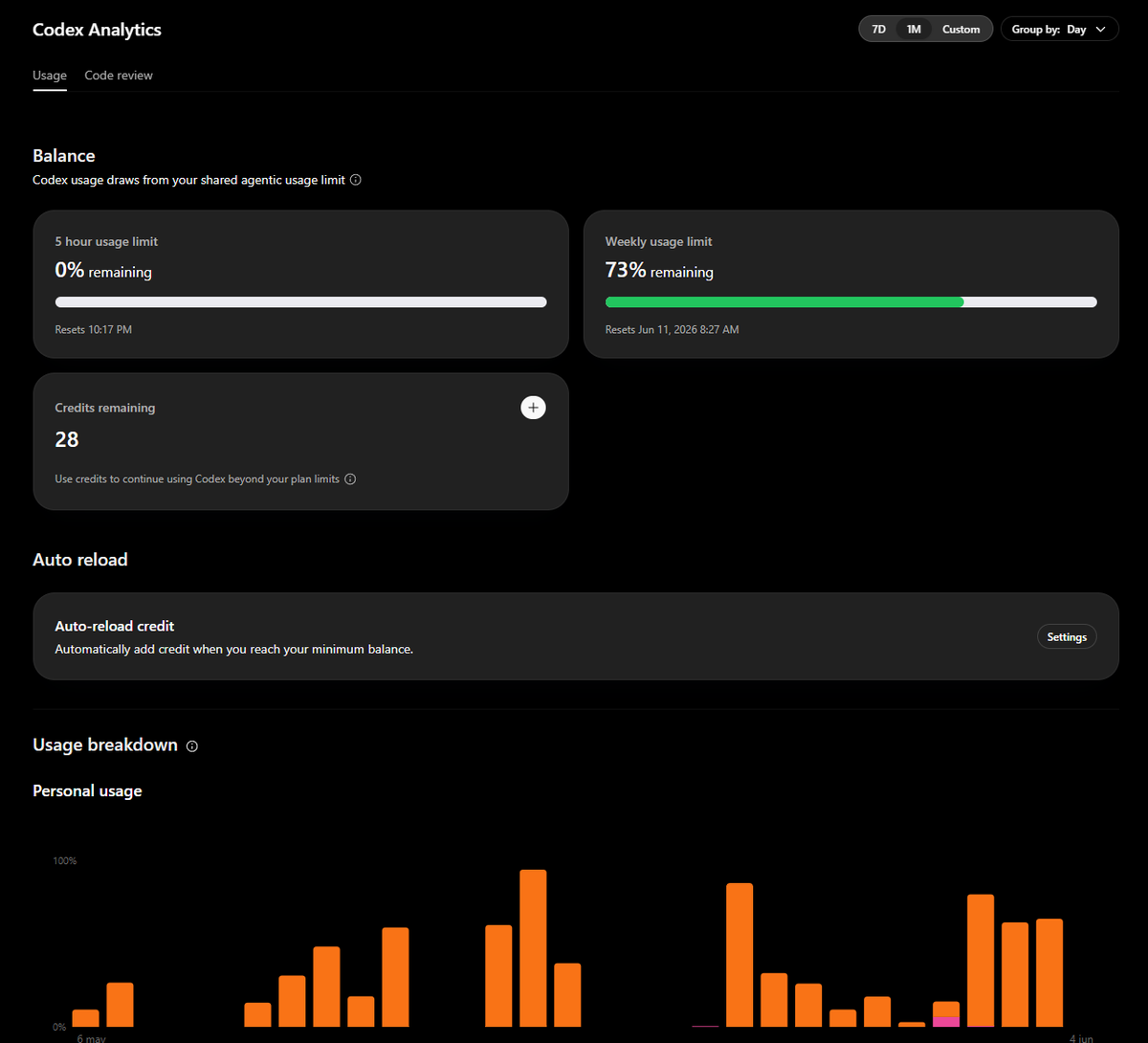Select the 1M time range
The image size is (1148, 1043).
[x=914, y=30]
